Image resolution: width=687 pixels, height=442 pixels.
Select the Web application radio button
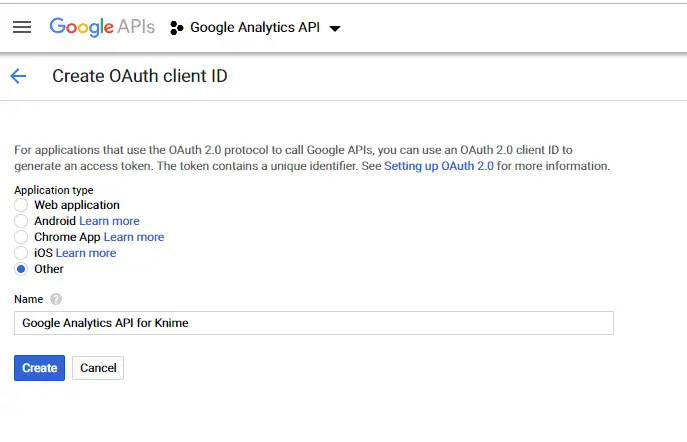tap(21, 205)
